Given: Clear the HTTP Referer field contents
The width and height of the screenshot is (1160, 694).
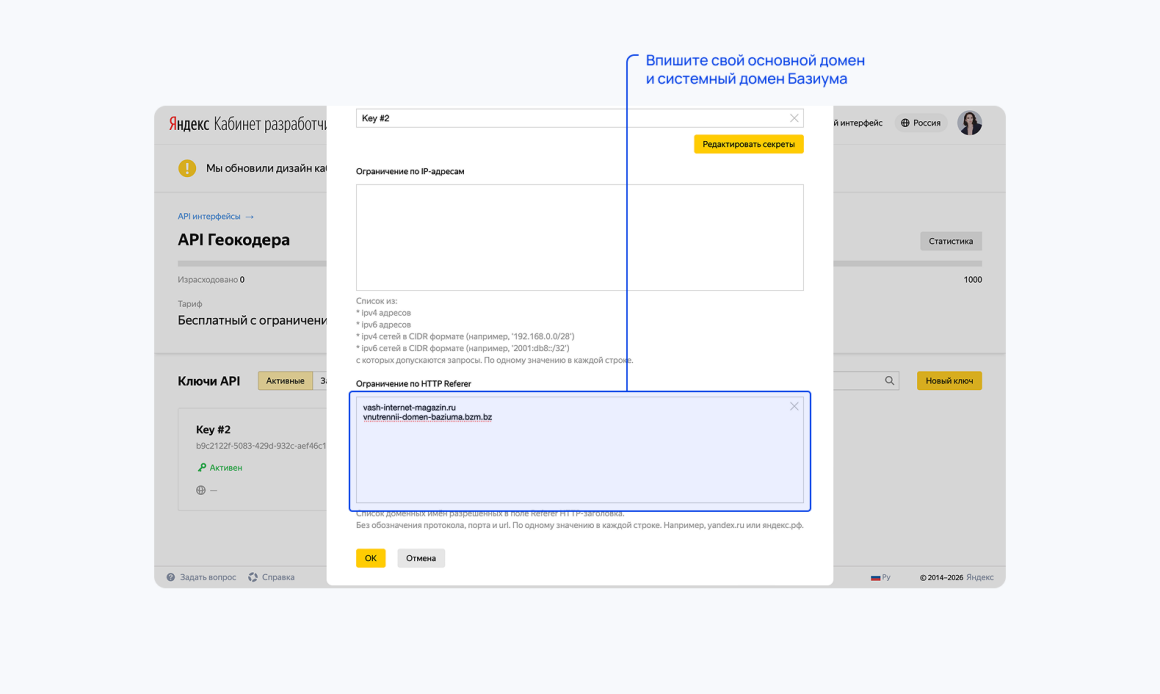Looking at the screenshot, I should [794, 406].
